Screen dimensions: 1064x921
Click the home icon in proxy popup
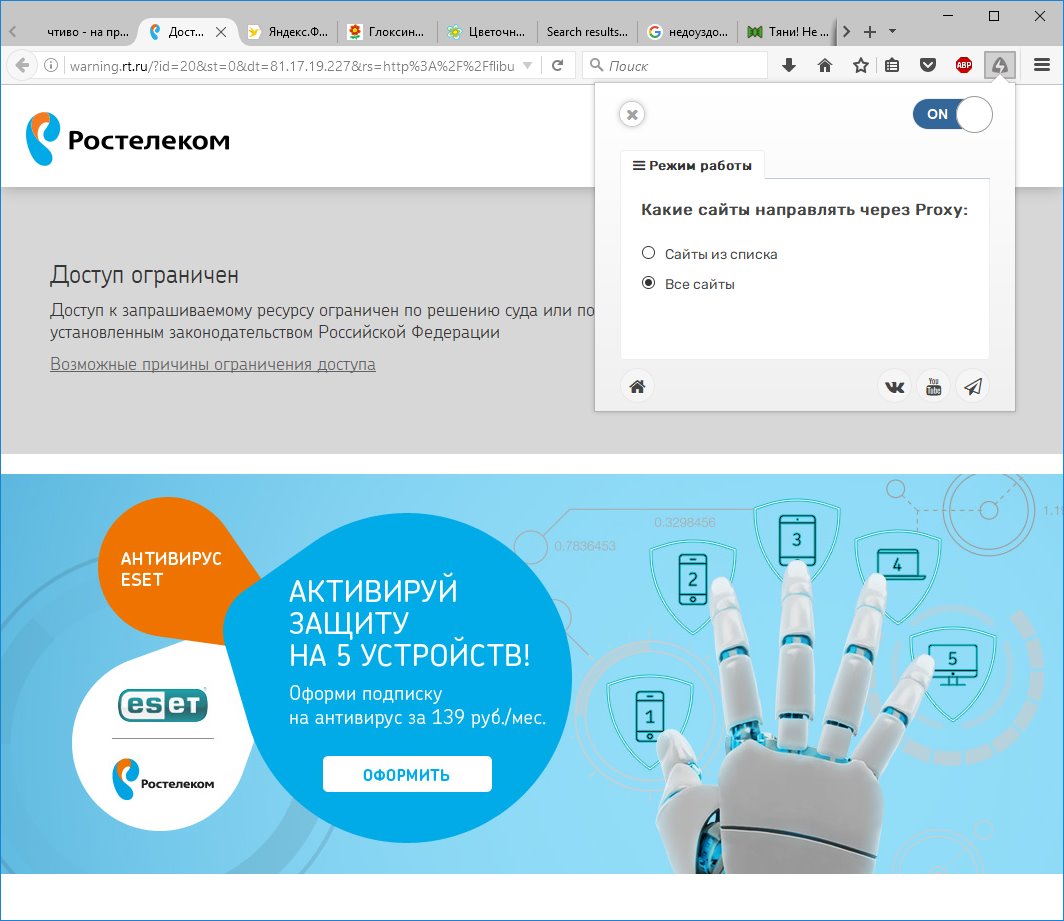point(637,387)
